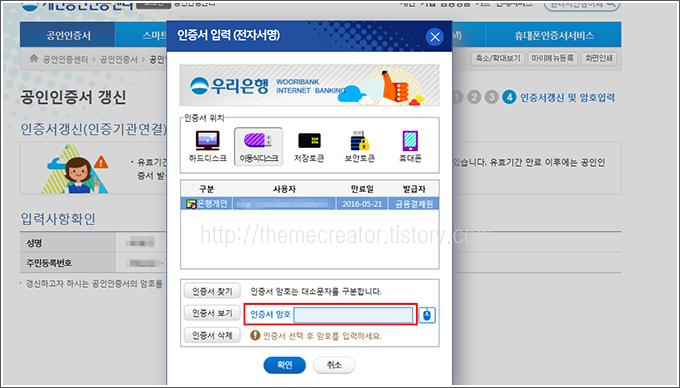Click the 공인인증센터 breadcrumb link

coord(65,59)
